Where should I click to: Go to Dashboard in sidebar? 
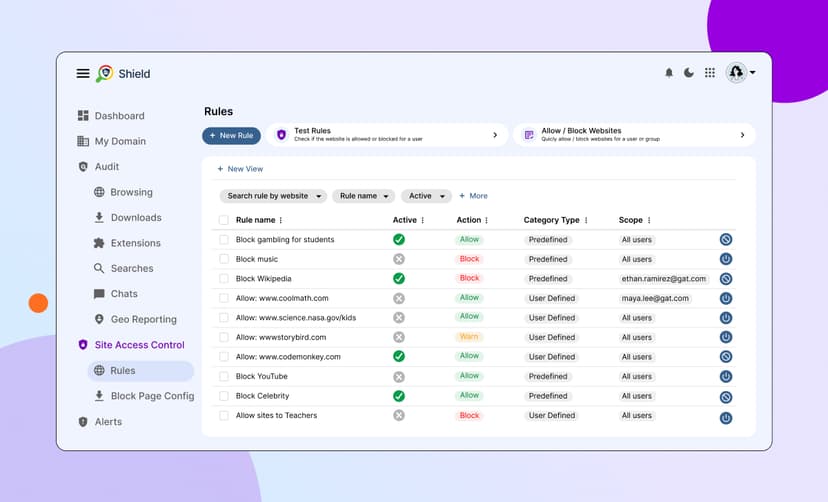111,116
